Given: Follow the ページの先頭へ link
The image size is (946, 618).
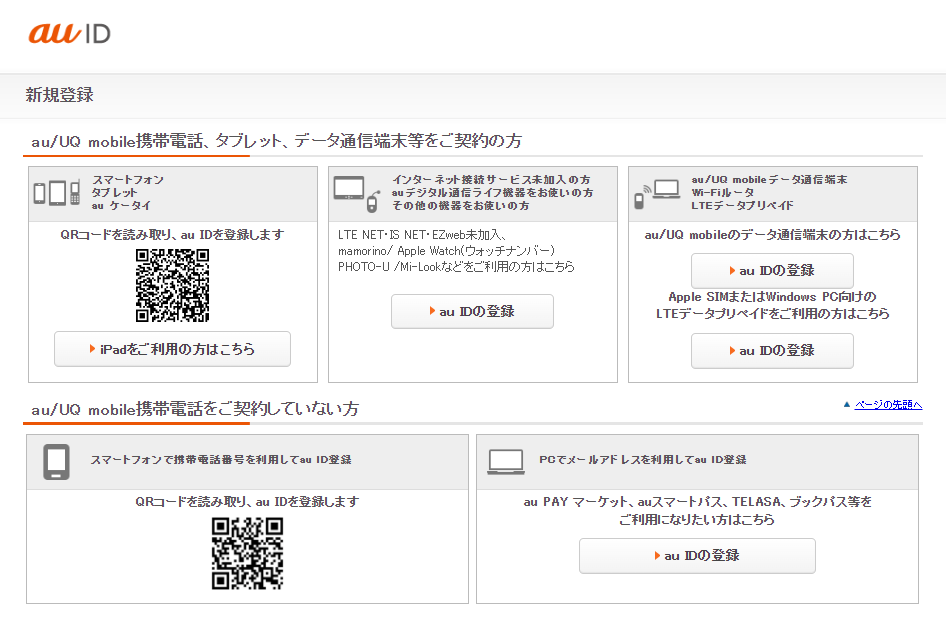Looking at the screenshot, I should click(x=888, y=404).
